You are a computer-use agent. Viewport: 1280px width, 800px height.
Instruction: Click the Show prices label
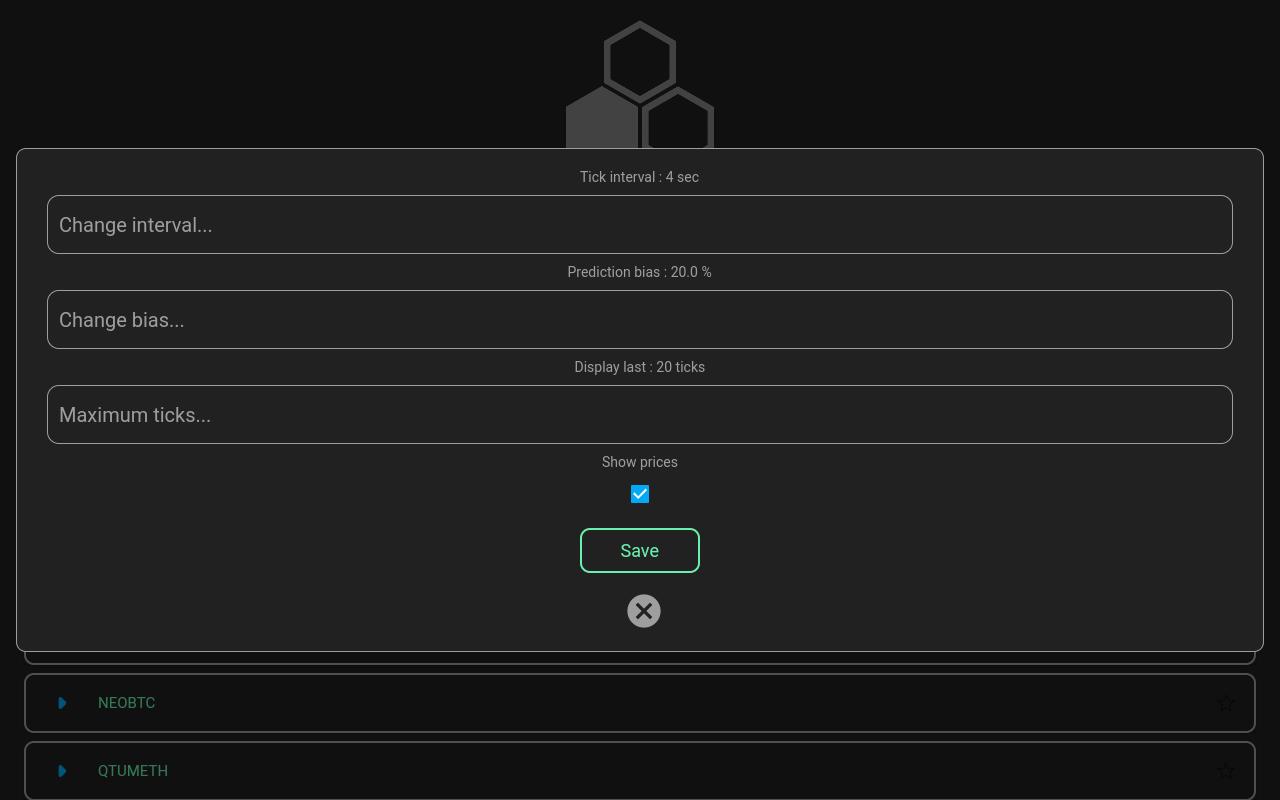tap(640, 462)
